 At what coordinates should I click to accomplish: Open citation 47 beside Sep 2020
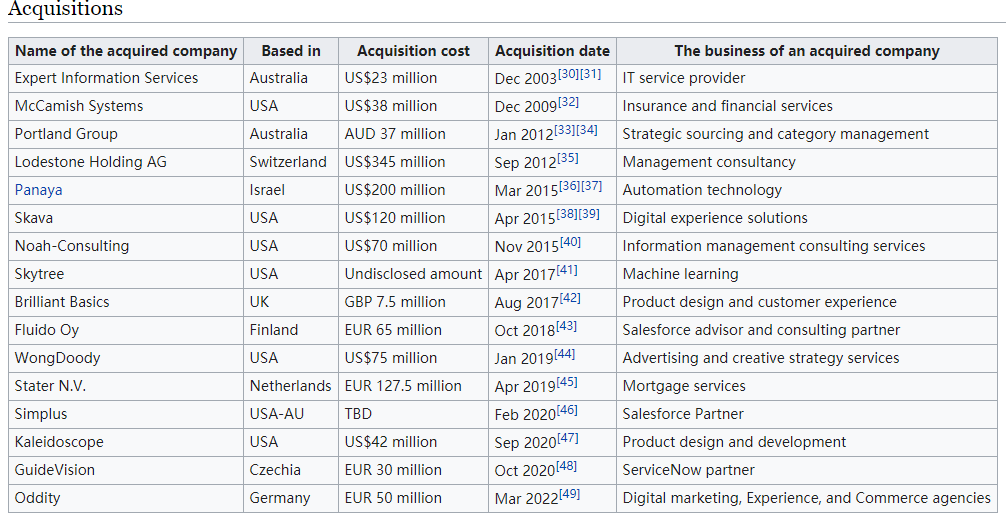[x=568, y=438]
